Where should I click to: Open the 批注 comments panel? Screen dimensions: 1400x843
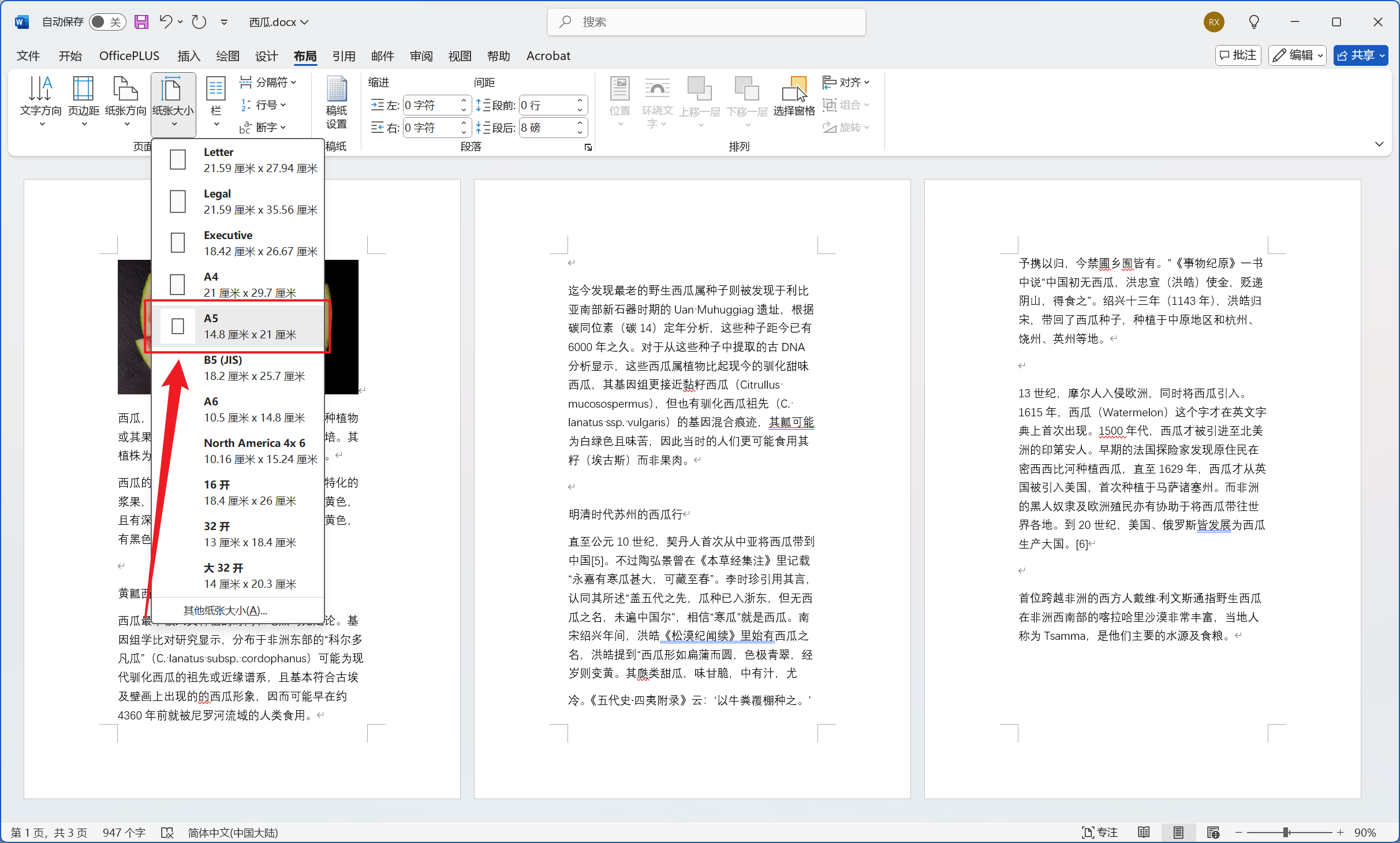click(x=1237, y=55)
